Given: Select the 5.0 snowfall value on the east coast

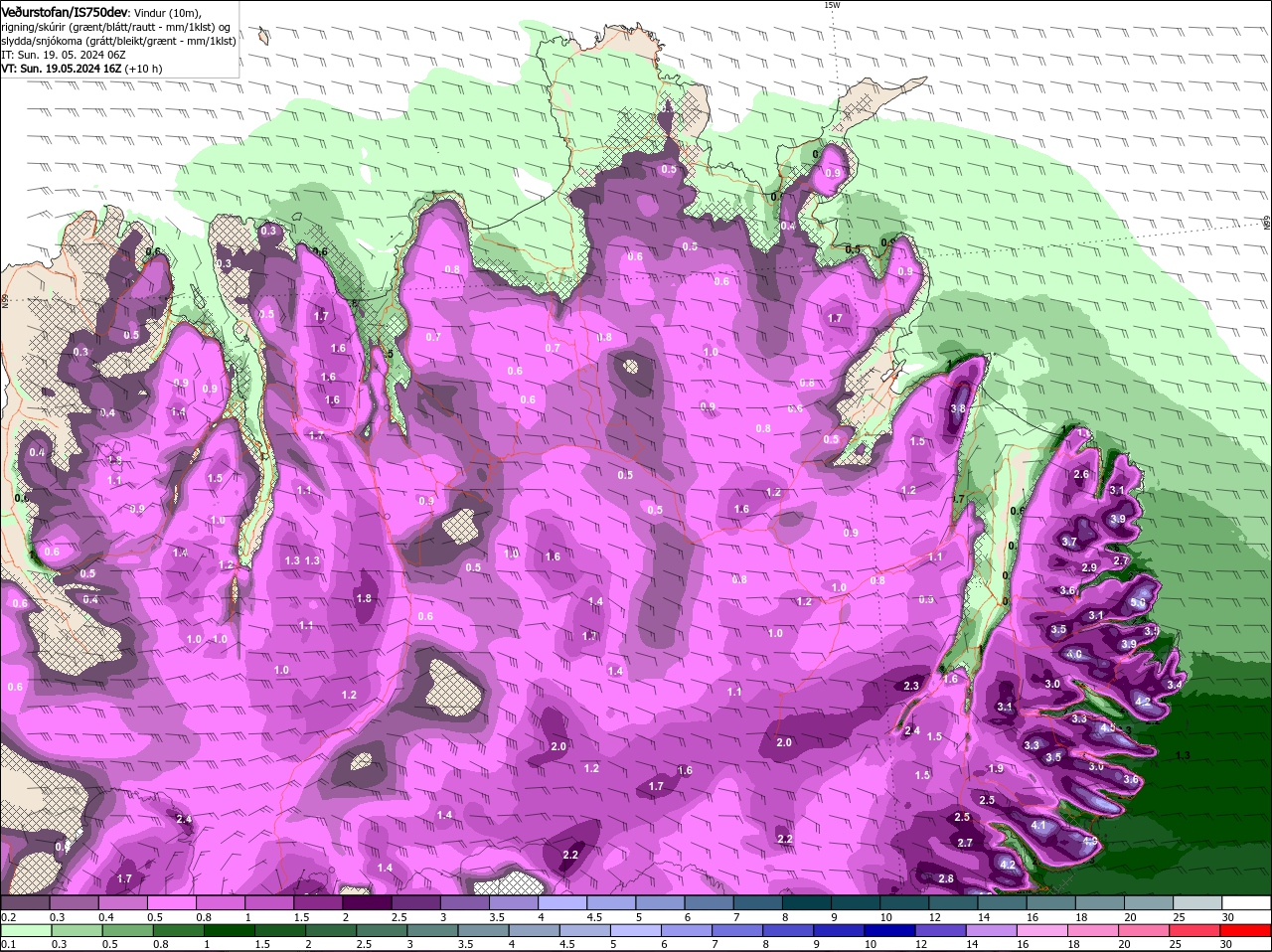Looking at the screenshot, I should coord(1138,602).
